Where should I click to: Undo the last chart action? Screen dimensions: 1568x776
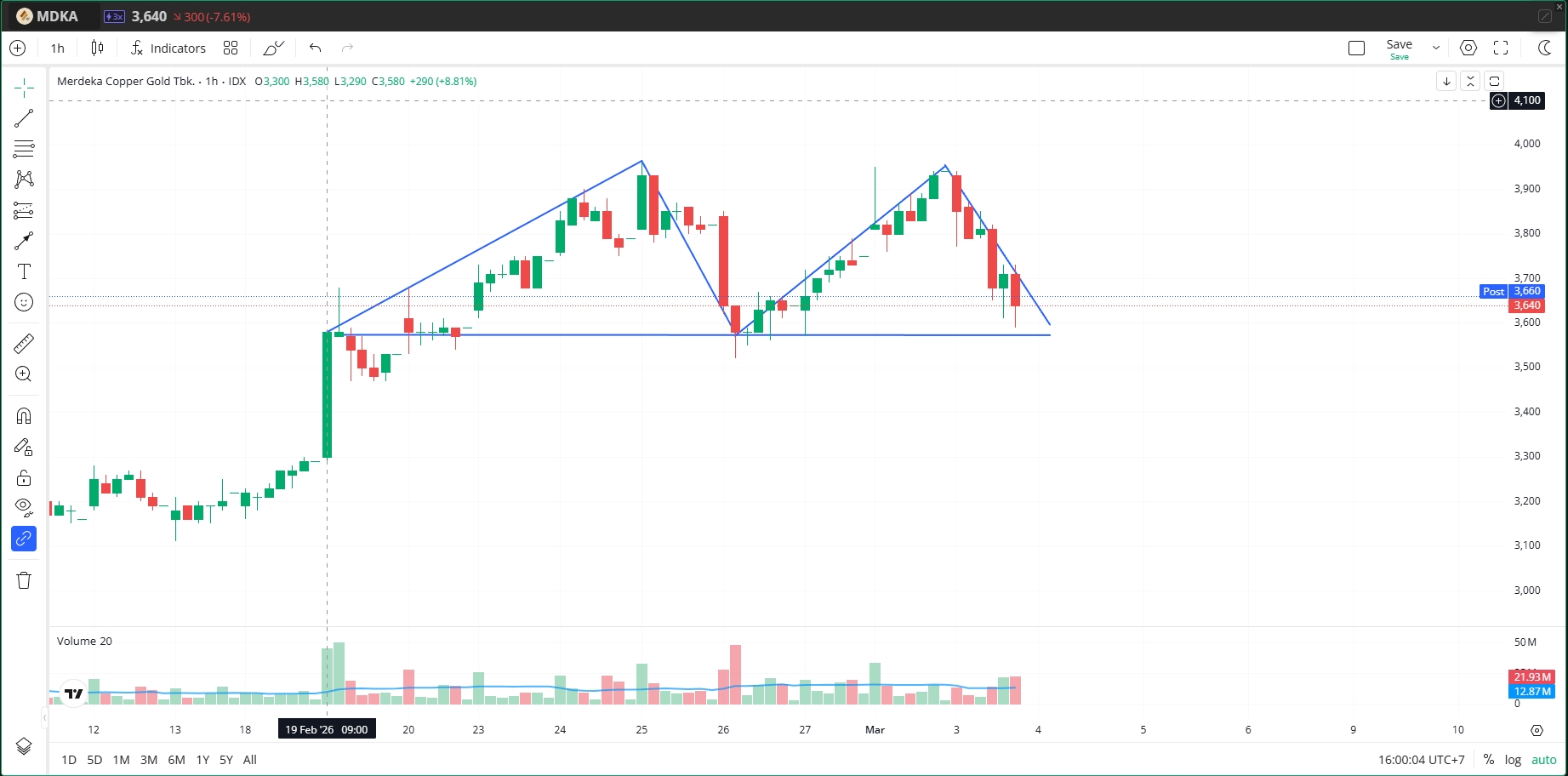click(316, 48)
